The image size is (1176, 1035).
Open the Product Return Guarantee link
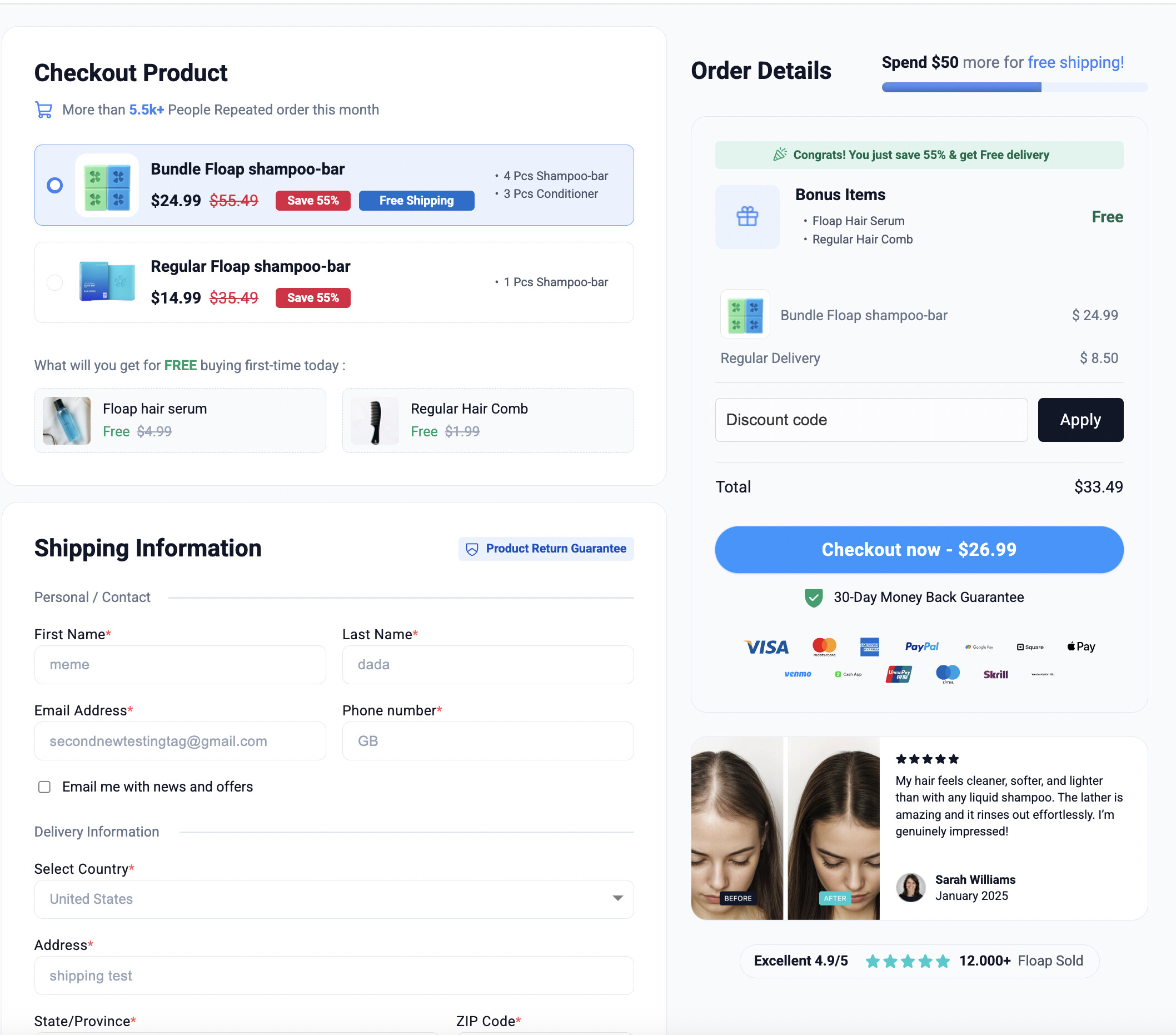point(546,549)
